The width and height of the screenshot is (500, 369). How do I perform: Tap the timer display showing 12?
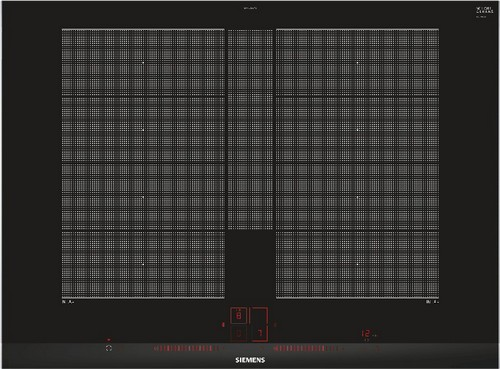(x=366, y=333)
